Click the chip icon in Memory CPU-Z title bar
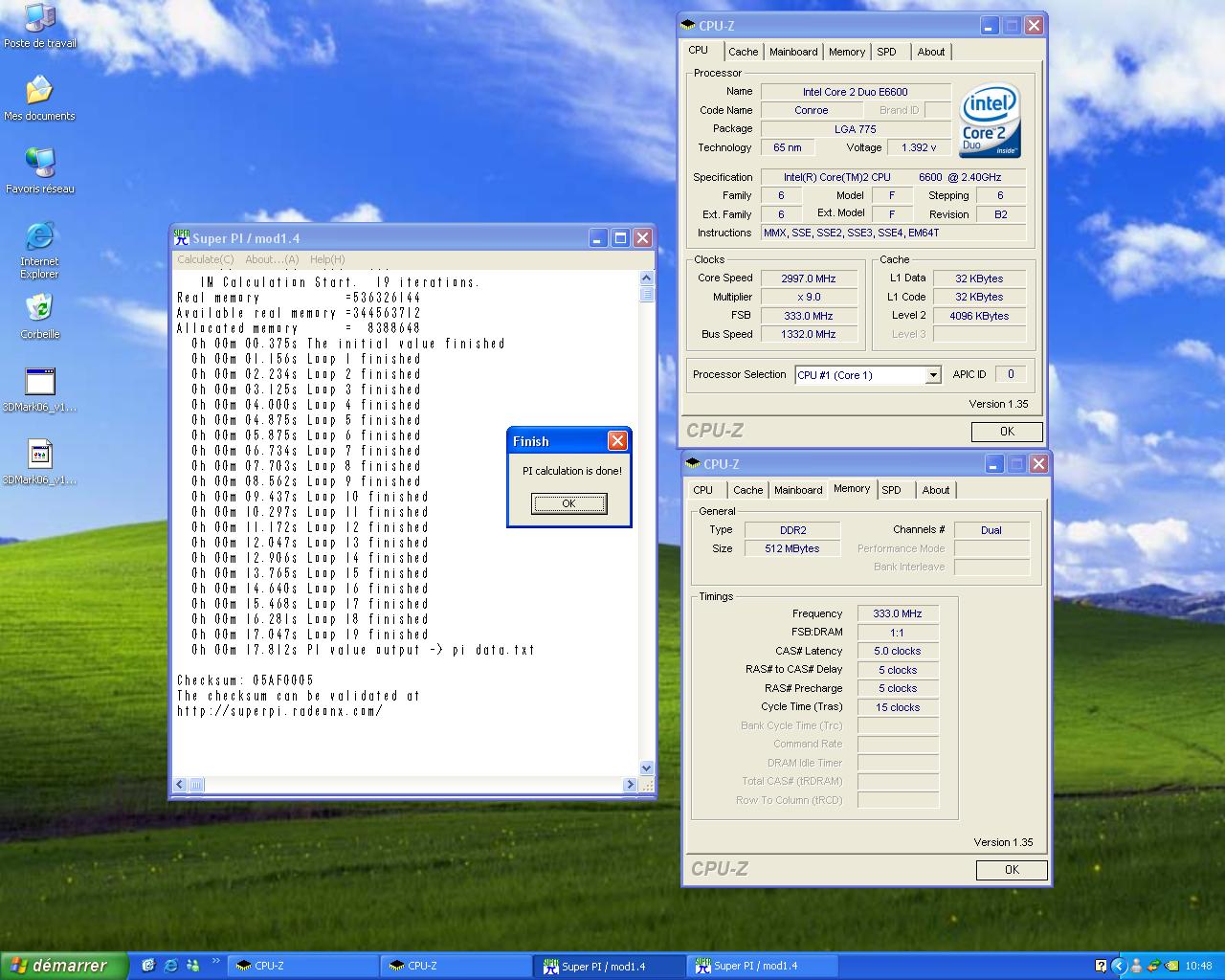The height and width of the screenshot is (980, 1225). (x=693, y=464)
